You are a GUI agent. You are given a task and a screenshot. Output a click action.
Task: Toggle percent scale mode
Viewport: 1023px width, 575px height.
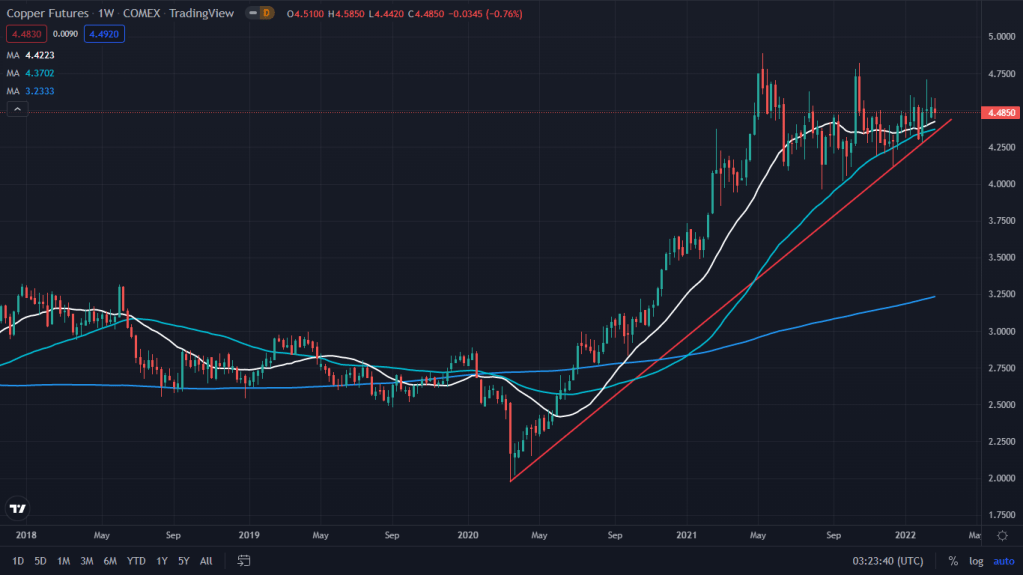pyautogui.click(x=952, y=561)
